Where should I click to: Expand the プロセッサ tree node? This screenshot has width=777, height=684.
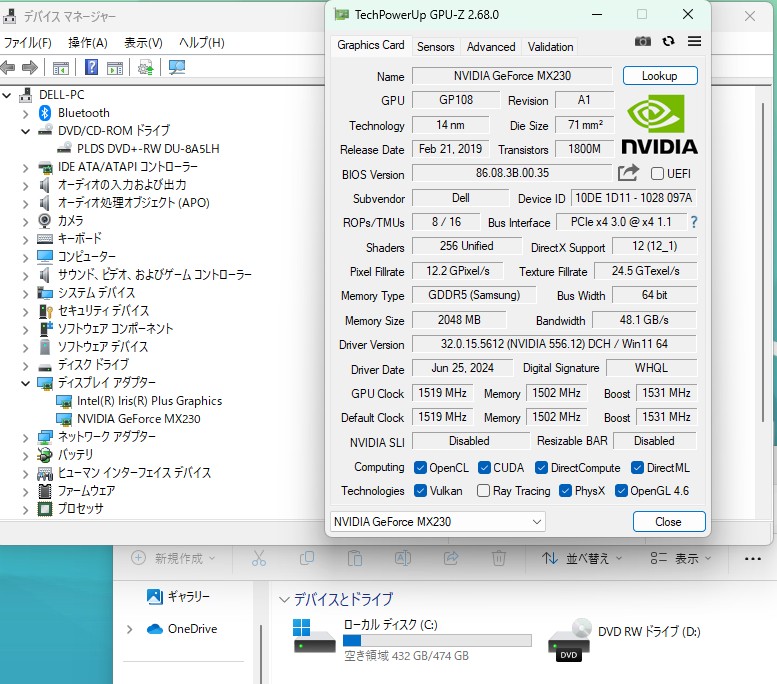tap(25, 510)
